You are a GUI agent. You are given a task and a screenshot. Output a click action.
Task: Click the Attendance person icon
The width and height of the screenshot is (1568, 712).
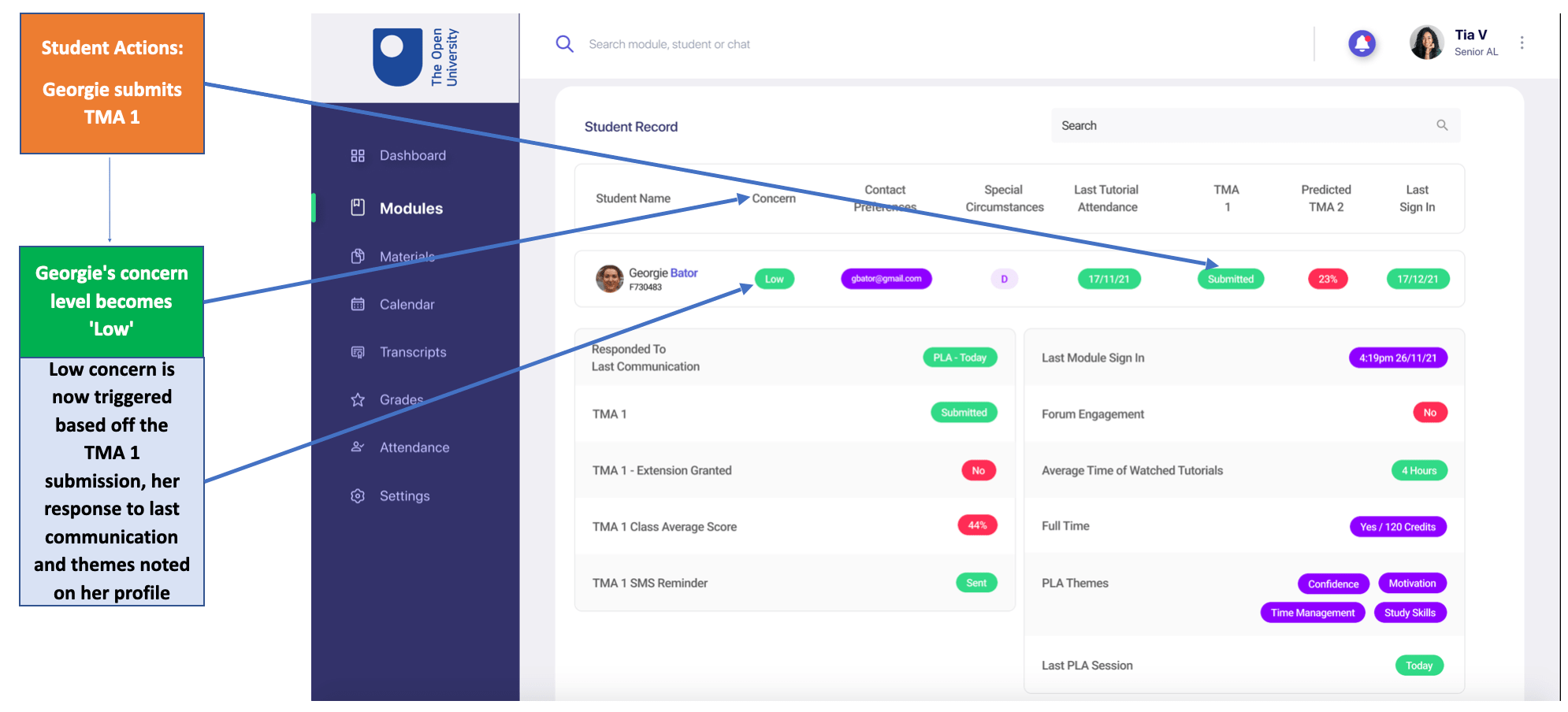(358, 447)
